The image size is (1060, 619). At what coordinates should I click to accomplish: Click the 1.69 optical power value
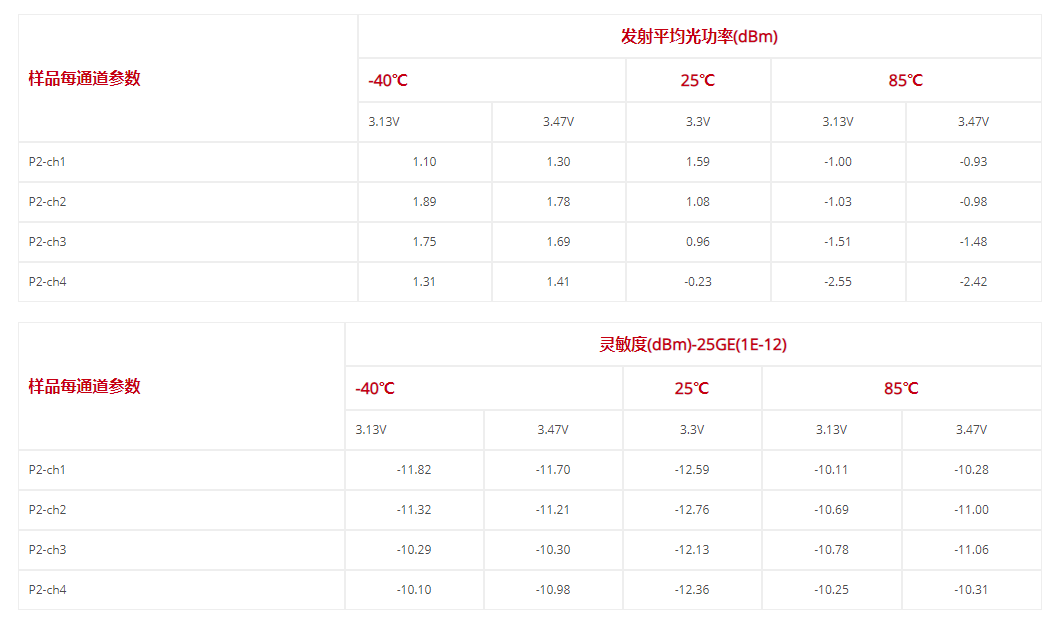coord(558,242)
